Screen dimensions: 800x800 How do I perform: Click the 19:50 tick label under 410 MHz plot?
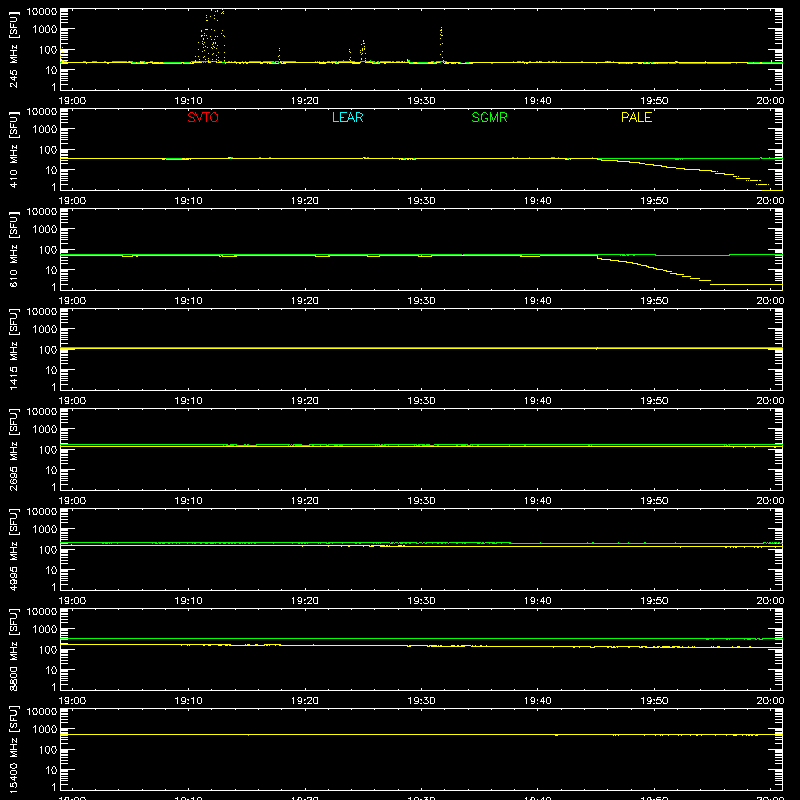[x=654, y=201]
